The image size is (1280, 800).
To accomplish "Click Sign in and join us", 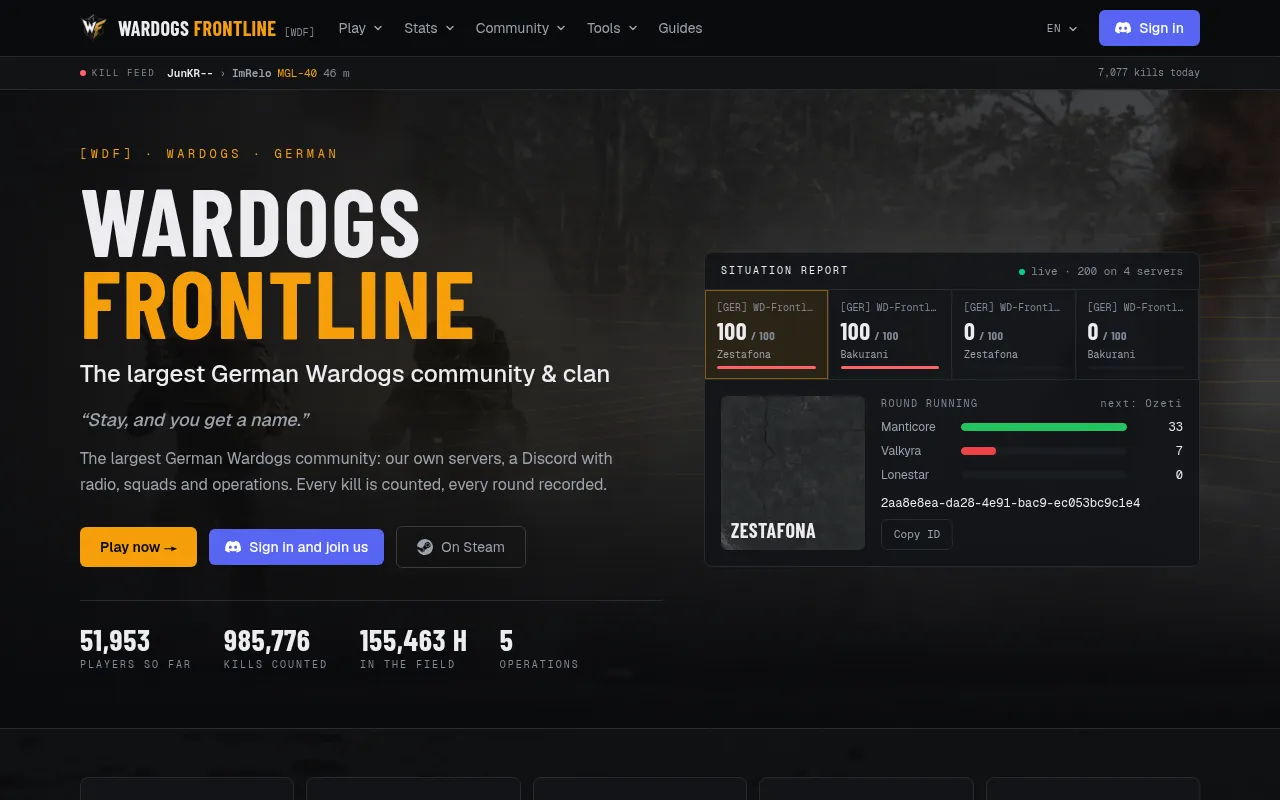I will pyautogui.click(x=296, y=547).
